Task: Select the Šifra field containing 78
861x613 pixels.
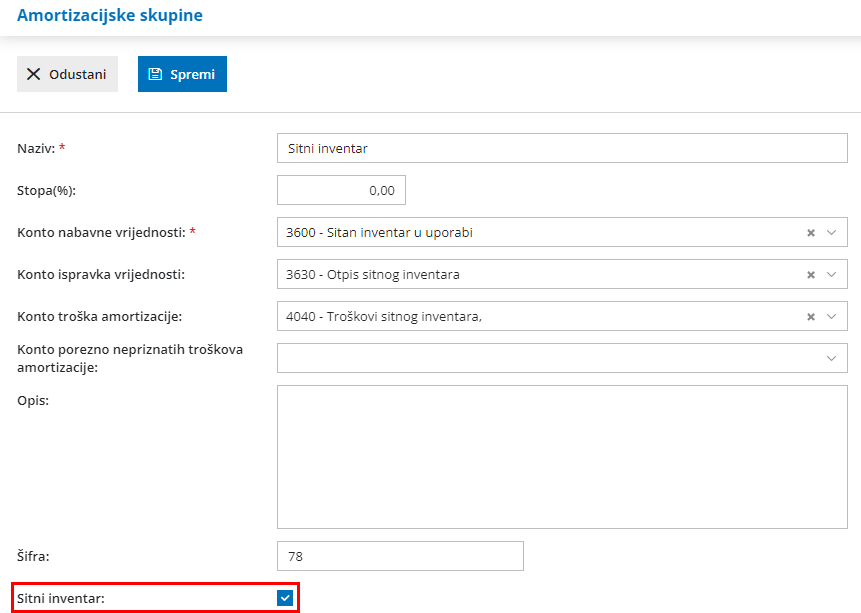Action: click(x=400, y=556)
